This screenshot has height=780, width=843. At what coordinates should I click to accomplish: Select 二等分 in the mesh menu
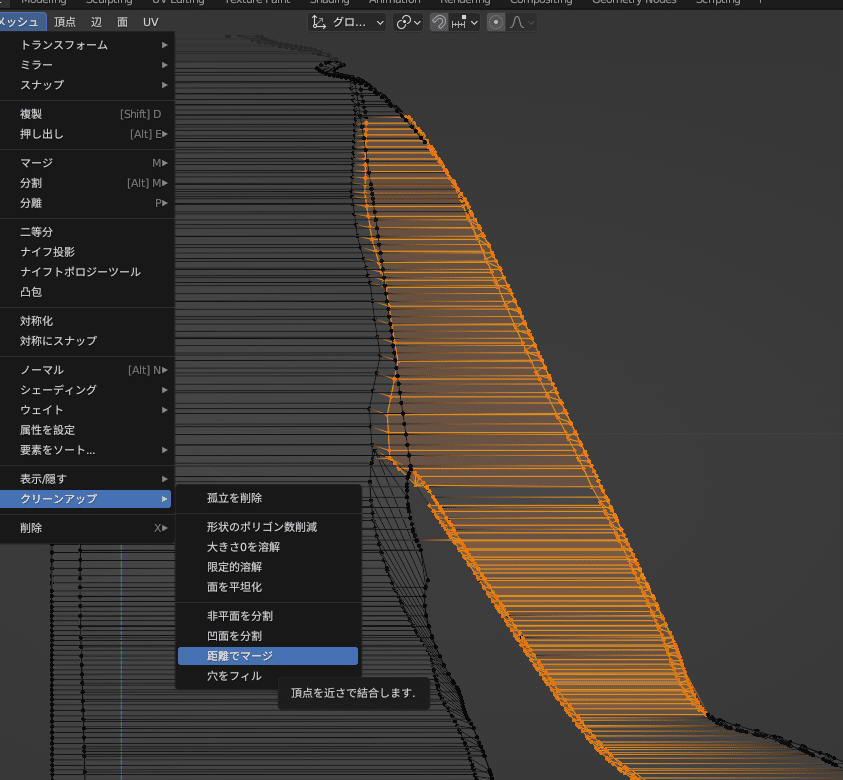86,232
